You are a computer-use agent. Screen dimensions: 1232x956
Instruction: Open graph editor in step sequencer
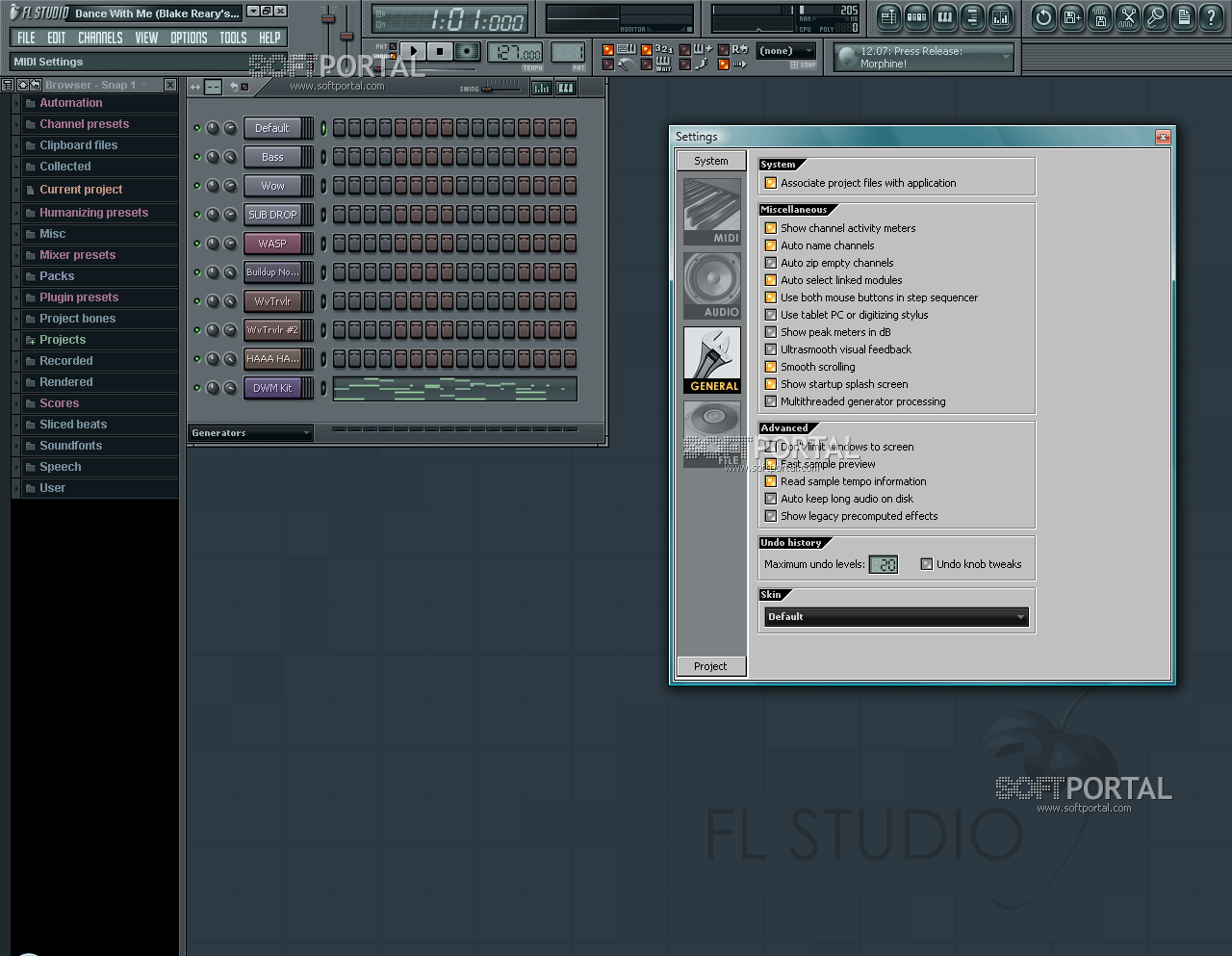(x=542, y=88)
